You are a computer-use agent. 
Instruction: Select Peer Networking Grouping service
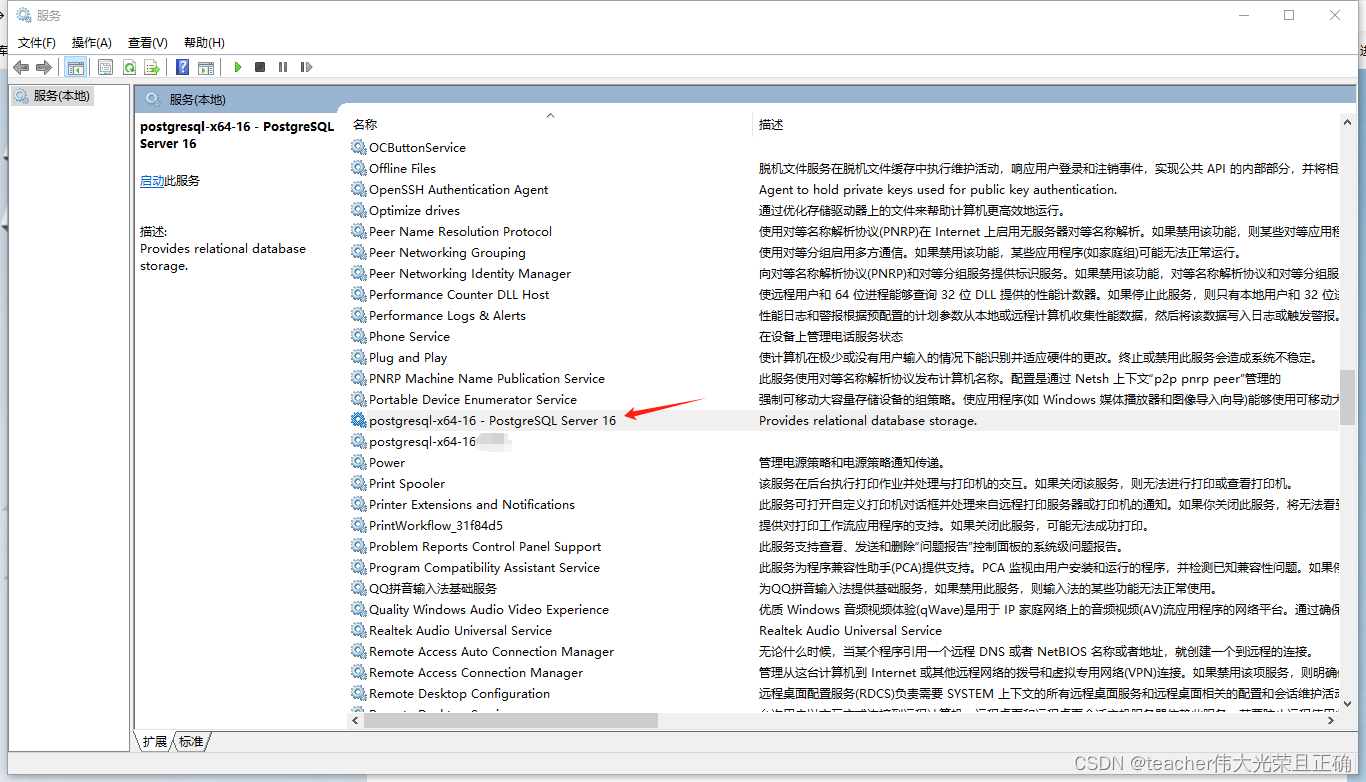(x=447, y=252)
